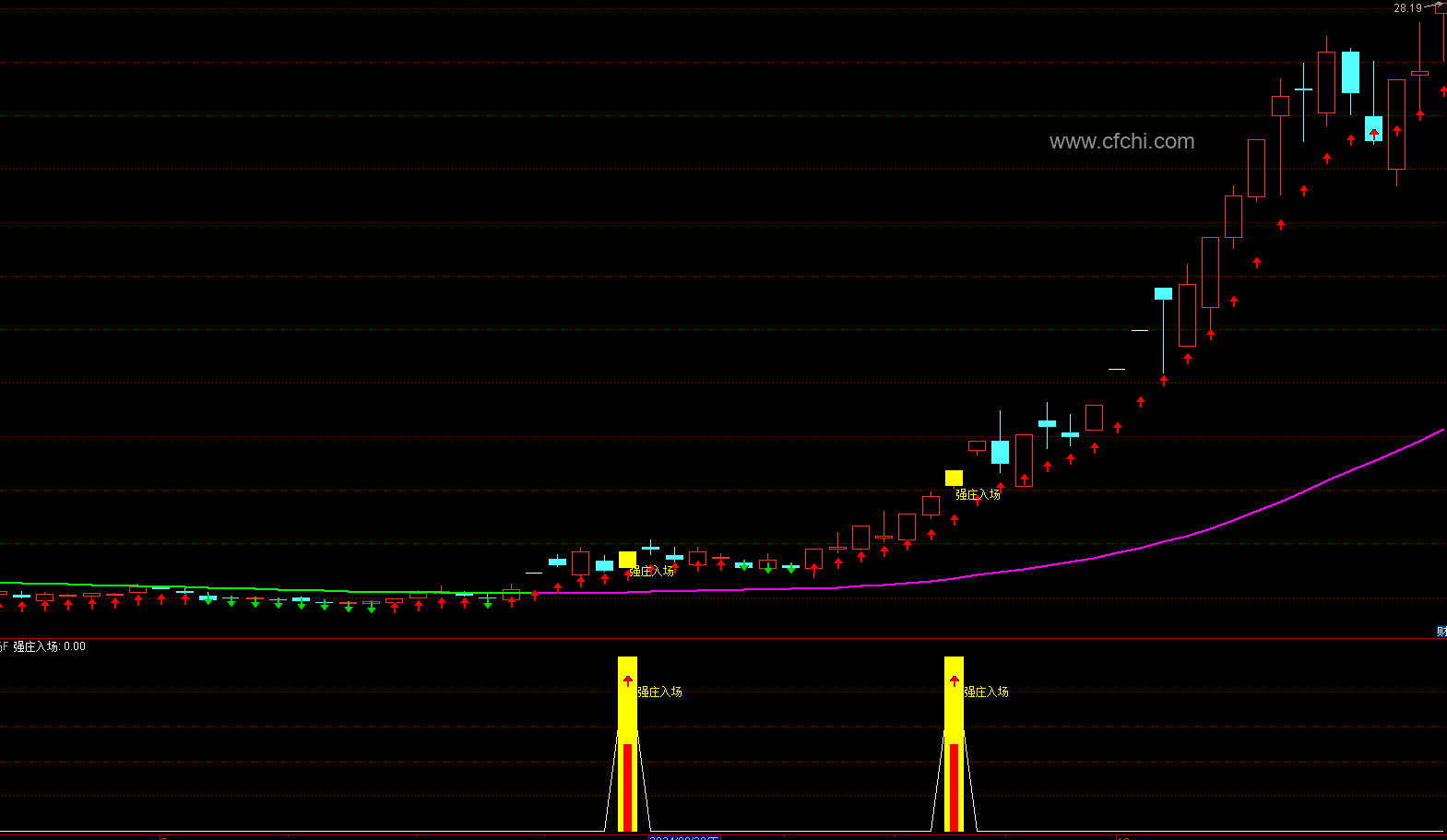Viewport: 1447px width, 840px height.
Task: Click the 强庄入场 text under the second yellow candle
Action: click(x=978, y=494)
